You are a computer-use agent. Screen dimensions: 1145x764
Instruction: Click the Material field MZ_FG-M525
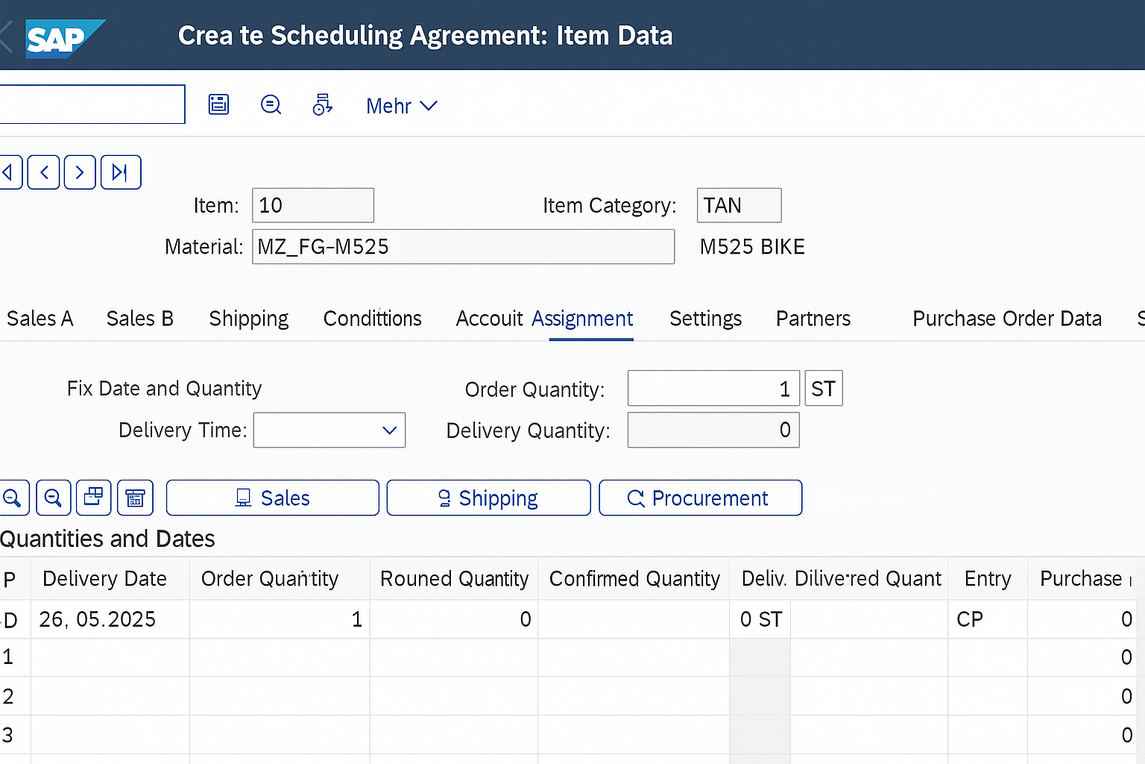click(x=463, y=247)
